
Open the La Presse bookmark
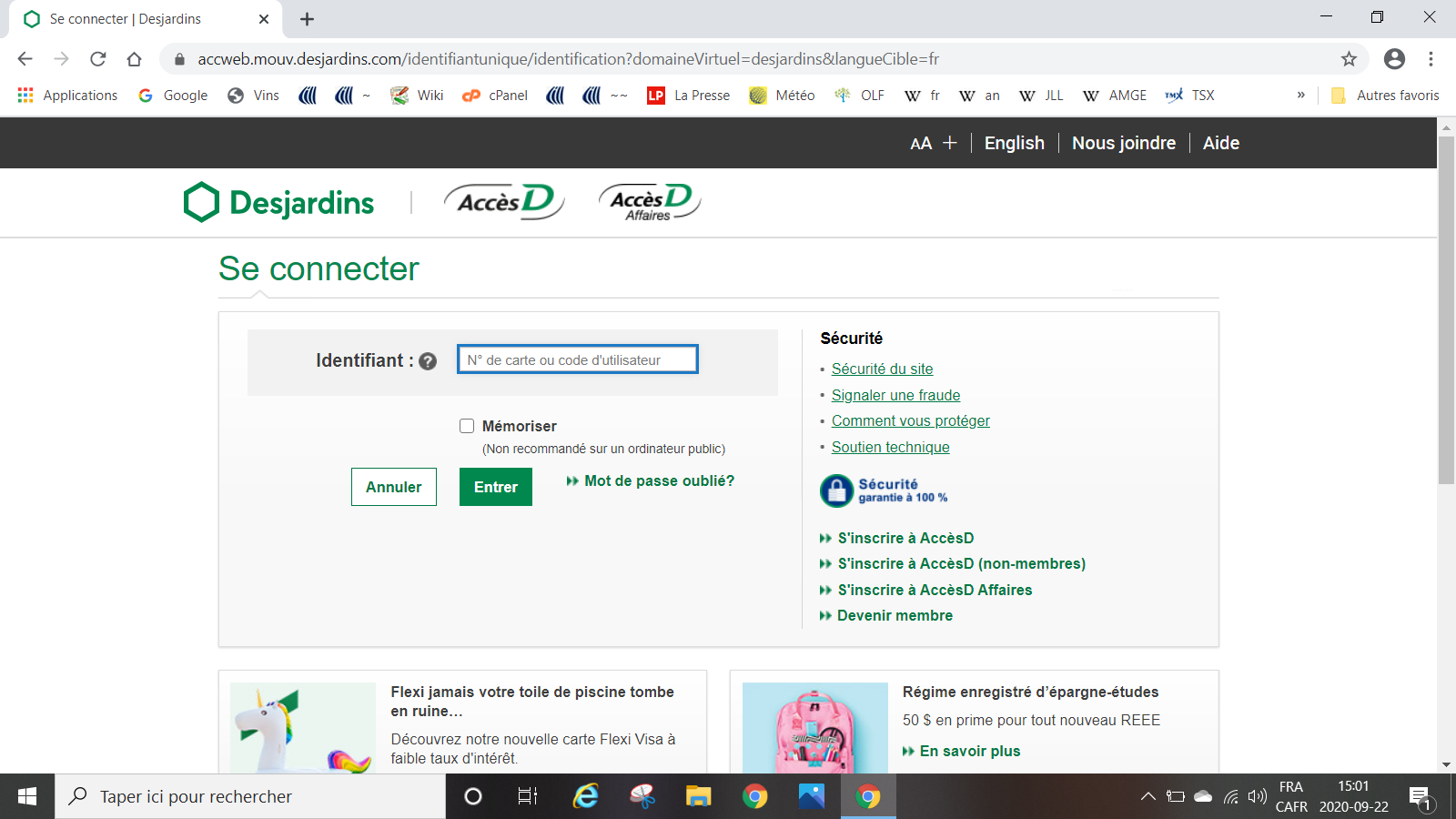689,96
